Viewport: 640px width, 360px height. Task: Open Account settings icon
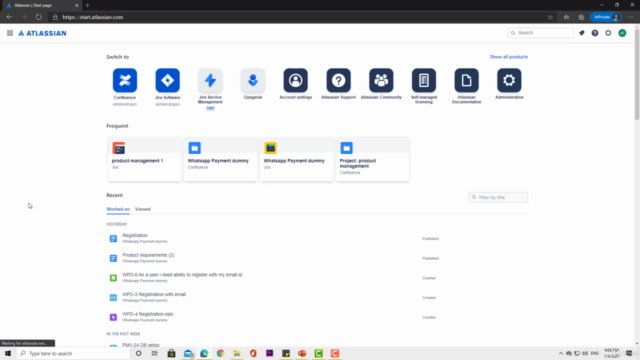point(296,80)
